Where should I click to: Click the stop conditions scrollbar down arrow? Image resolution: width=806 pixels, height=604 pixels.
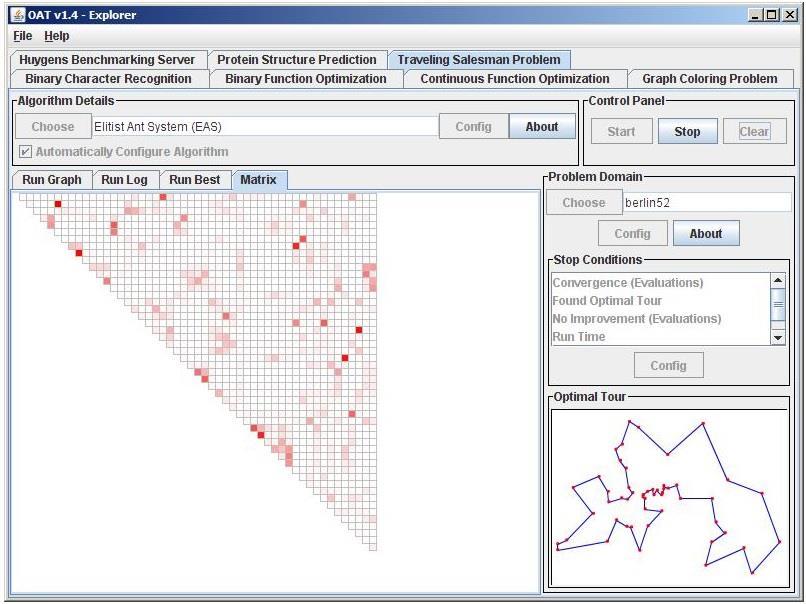[778, 337]
